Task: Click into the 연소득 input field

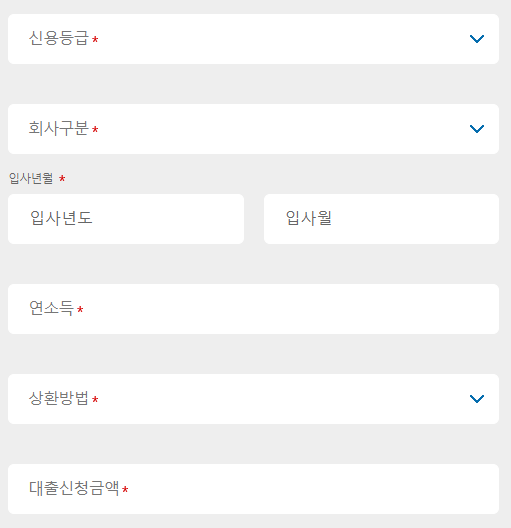Action: click(253, 309)
